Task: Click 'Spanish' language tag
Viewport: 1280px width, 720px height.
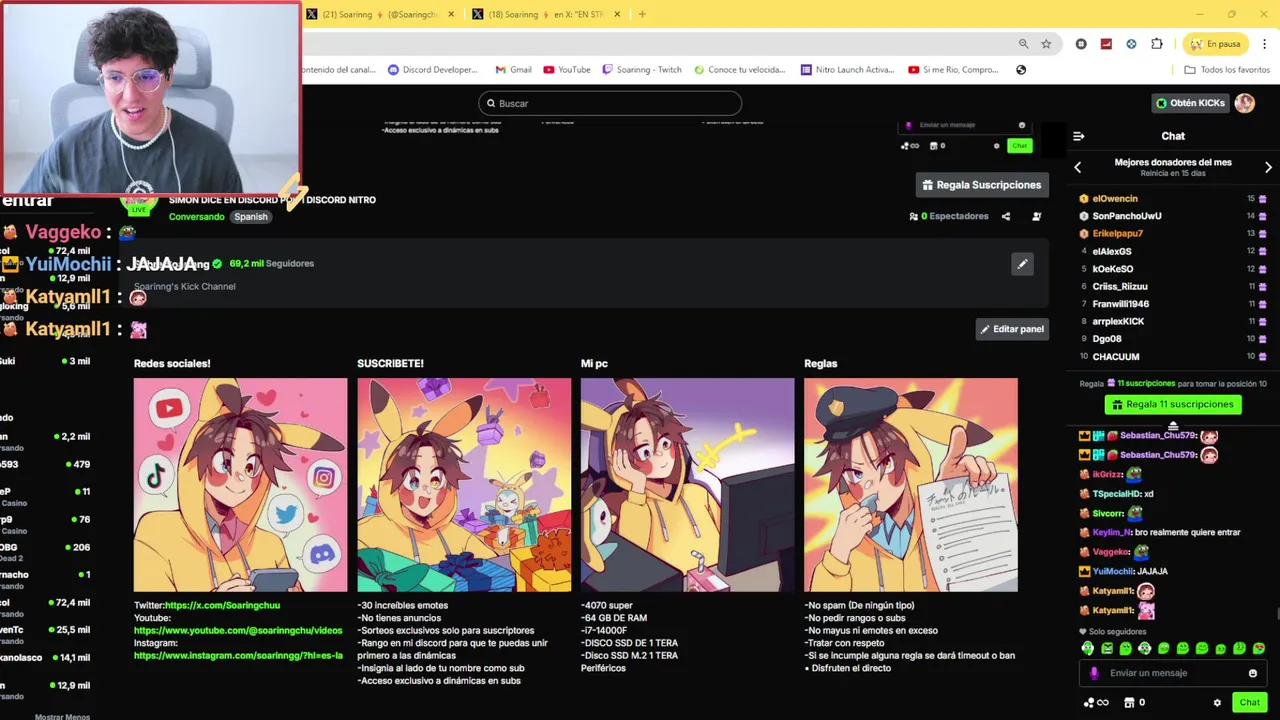Action: click(251, 217)
